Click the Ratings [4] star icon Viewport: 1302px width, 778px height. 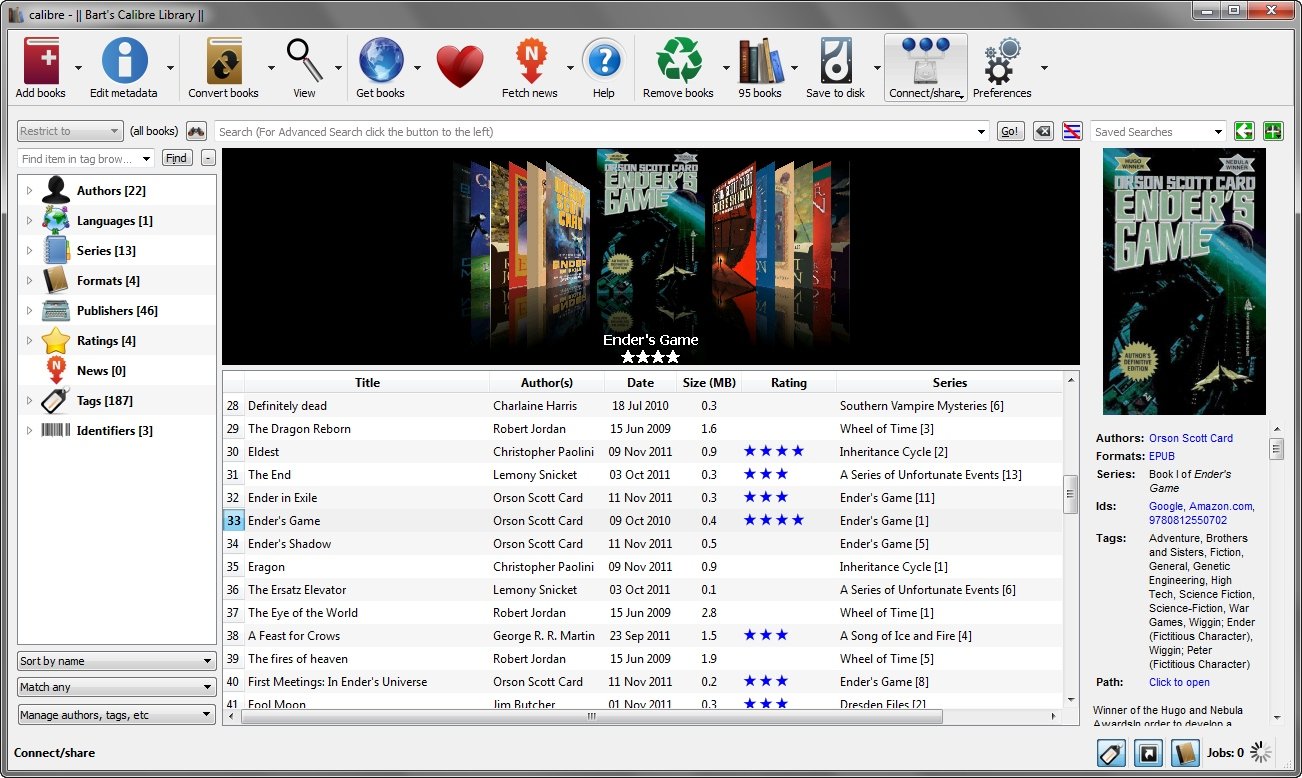coord(56,340)
